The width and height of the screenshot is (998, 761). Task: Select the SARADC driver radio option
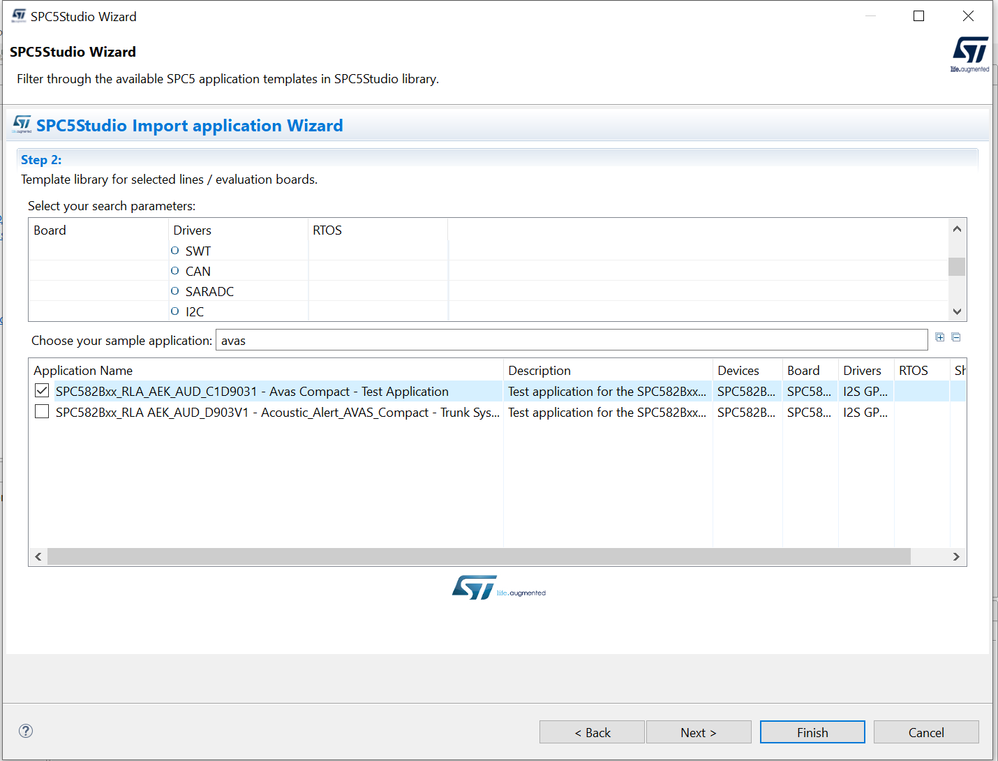click(174, 291)
